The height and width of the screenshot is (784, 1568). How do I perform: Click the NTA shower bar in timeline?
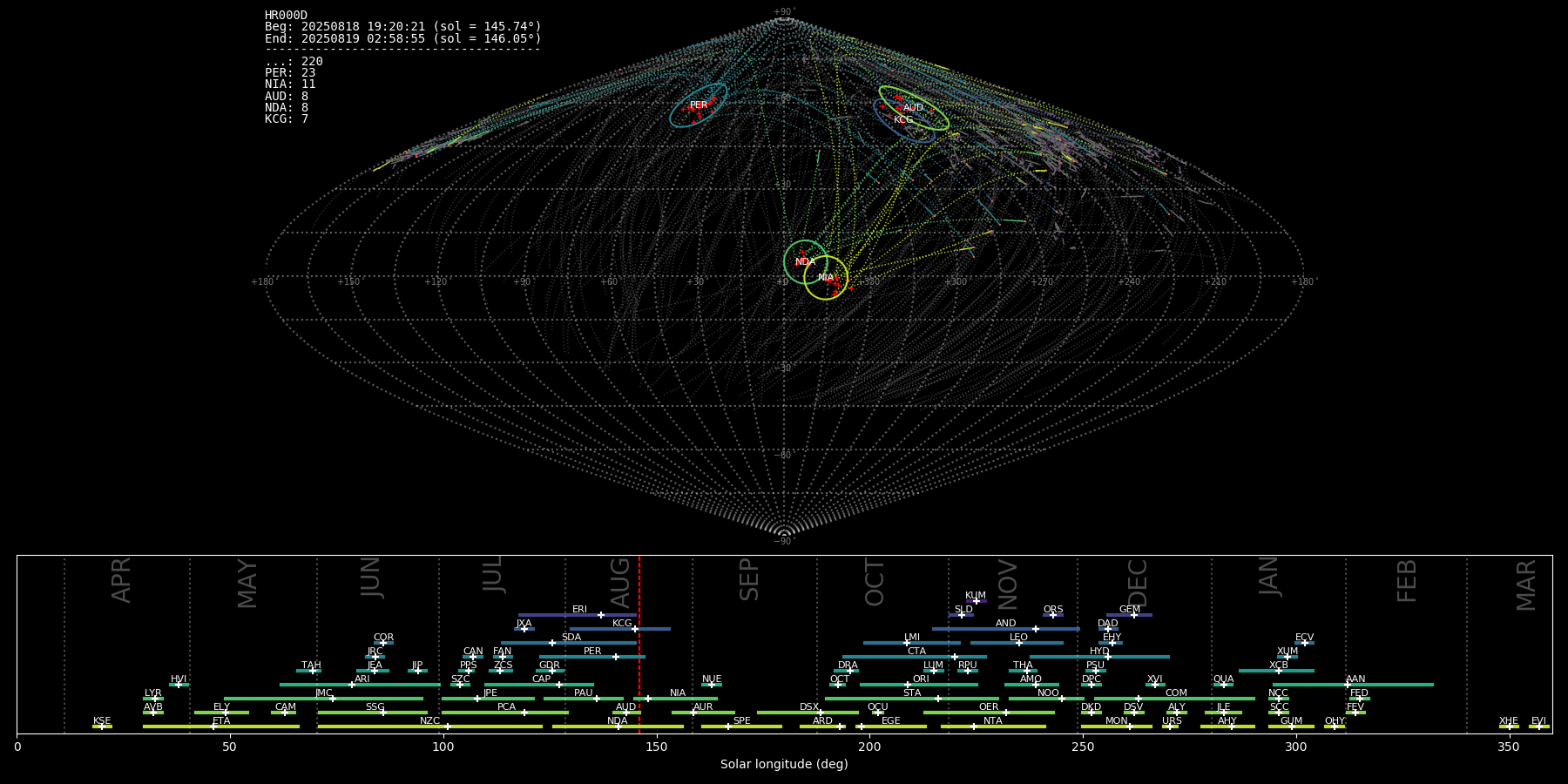click(x=993, y=727)
